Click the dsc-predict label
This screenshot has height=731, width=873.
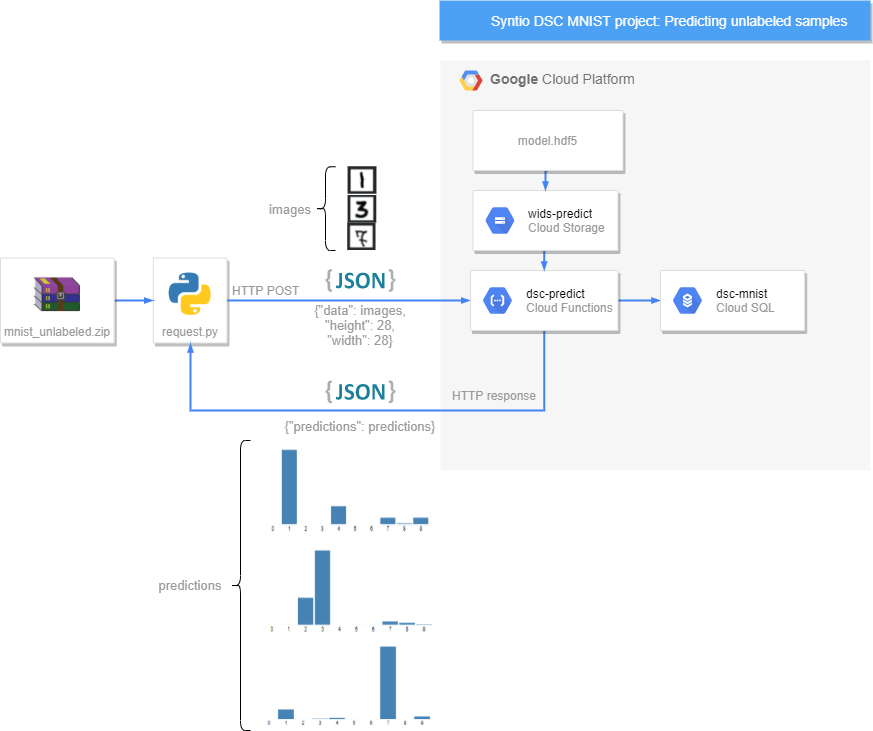[556, 294]
